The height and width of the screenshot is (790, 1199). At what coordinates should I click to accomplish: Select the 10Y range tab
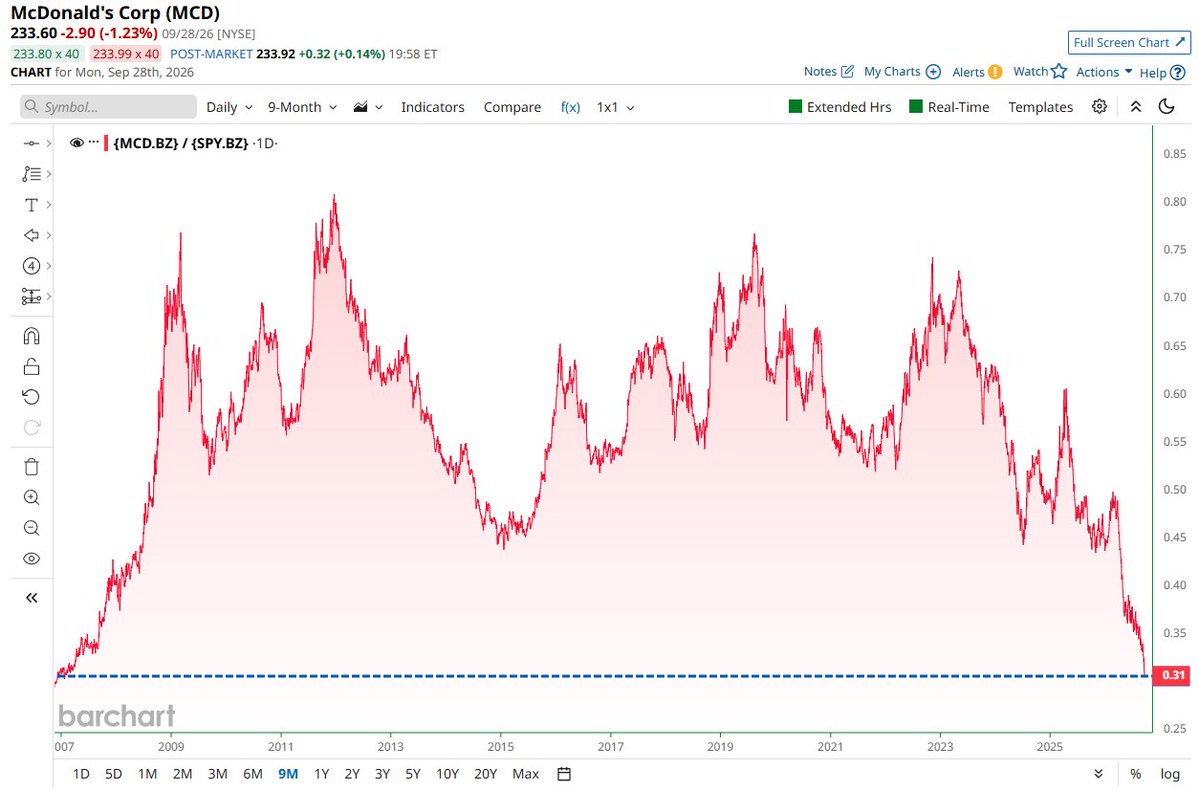coord(447,774)
